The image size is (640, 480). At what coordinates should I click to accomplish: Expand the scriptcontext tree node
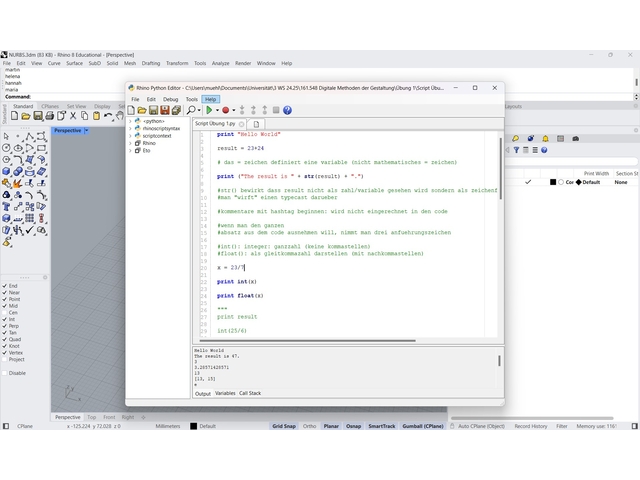point(130,136)
